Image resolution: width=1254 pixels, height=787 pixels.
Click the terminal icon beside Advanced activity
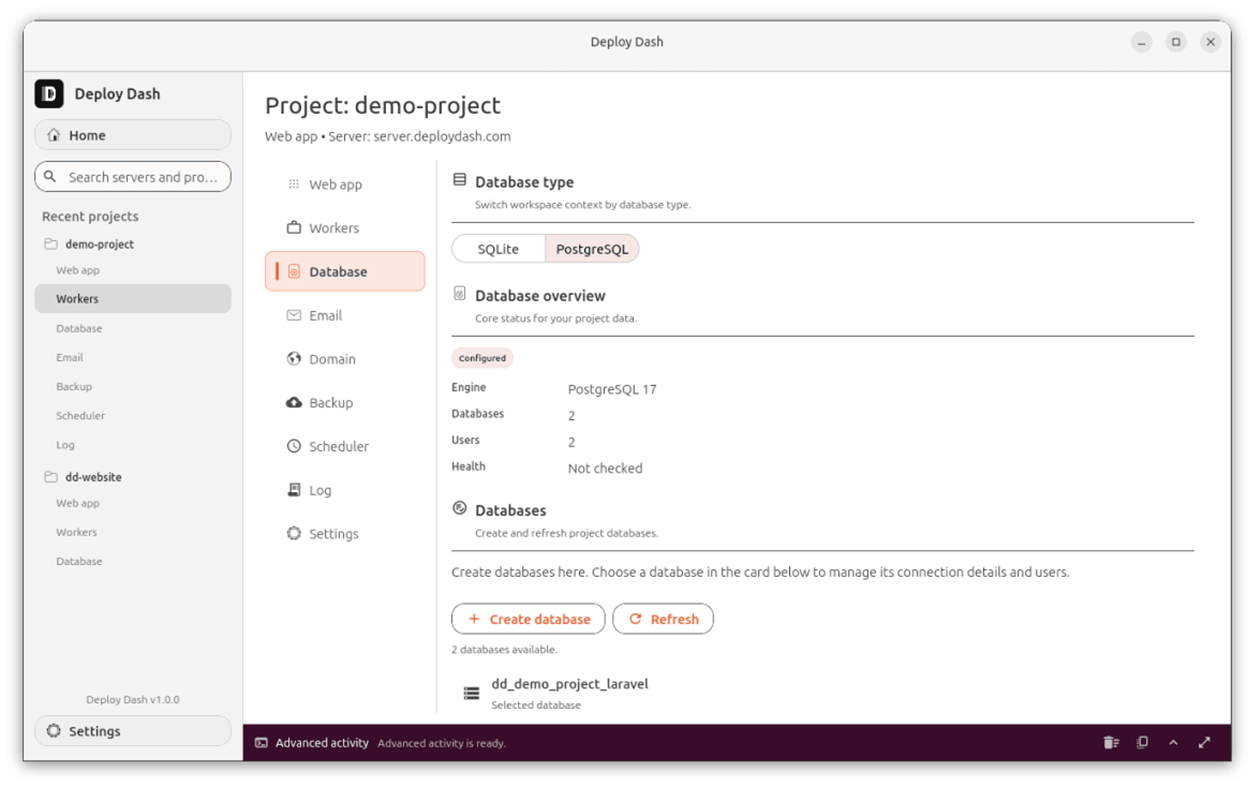point(261,743)
